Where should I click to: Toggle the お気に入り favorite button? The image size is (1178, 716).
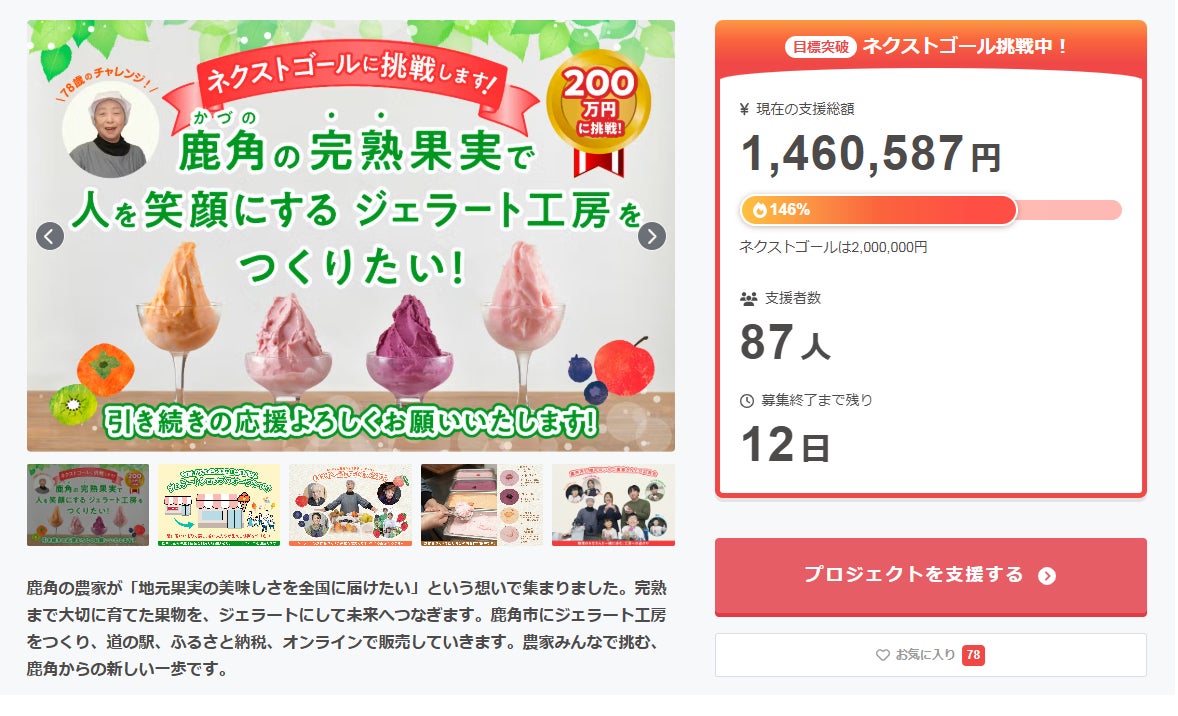(930, 655)
